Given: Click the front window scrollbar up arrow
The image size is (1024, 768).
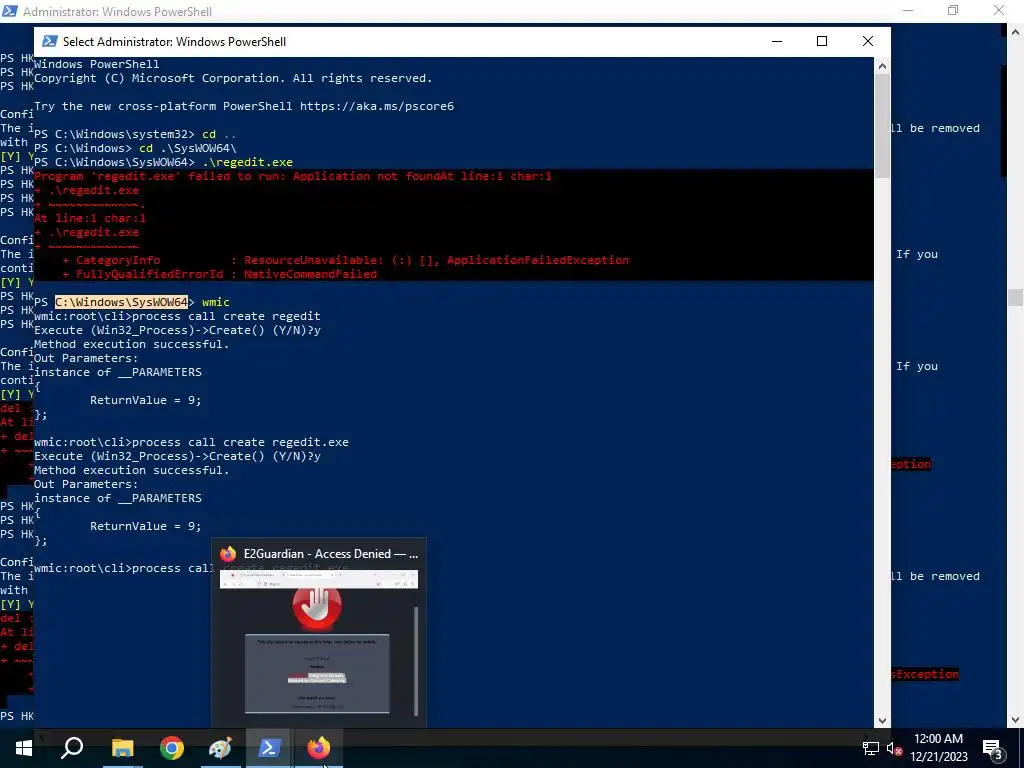Looking at the screenshot, I should click(x=882, y=65).
